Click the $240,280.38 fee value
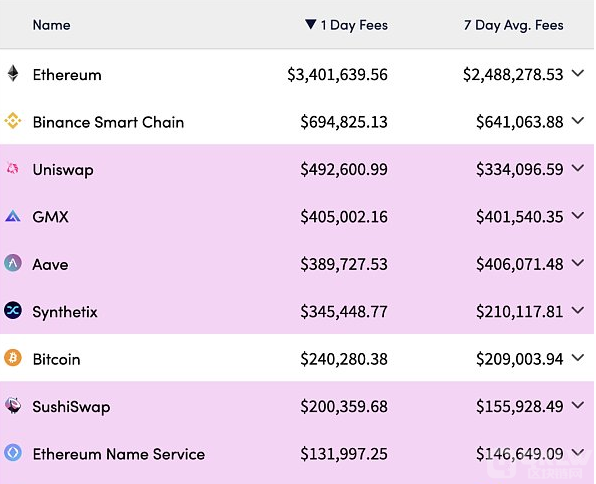Image resolution: width=596 pixels, height=484 pixels. tap(344, 359)
